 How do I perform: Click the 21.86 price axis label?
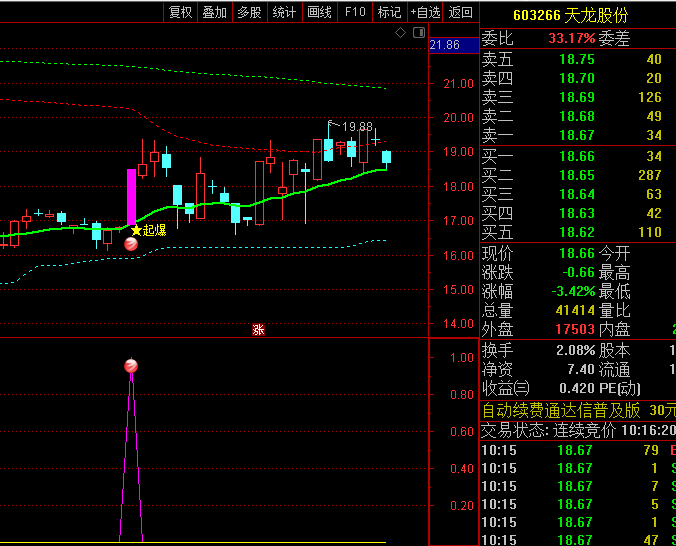[x=444, y=45]
